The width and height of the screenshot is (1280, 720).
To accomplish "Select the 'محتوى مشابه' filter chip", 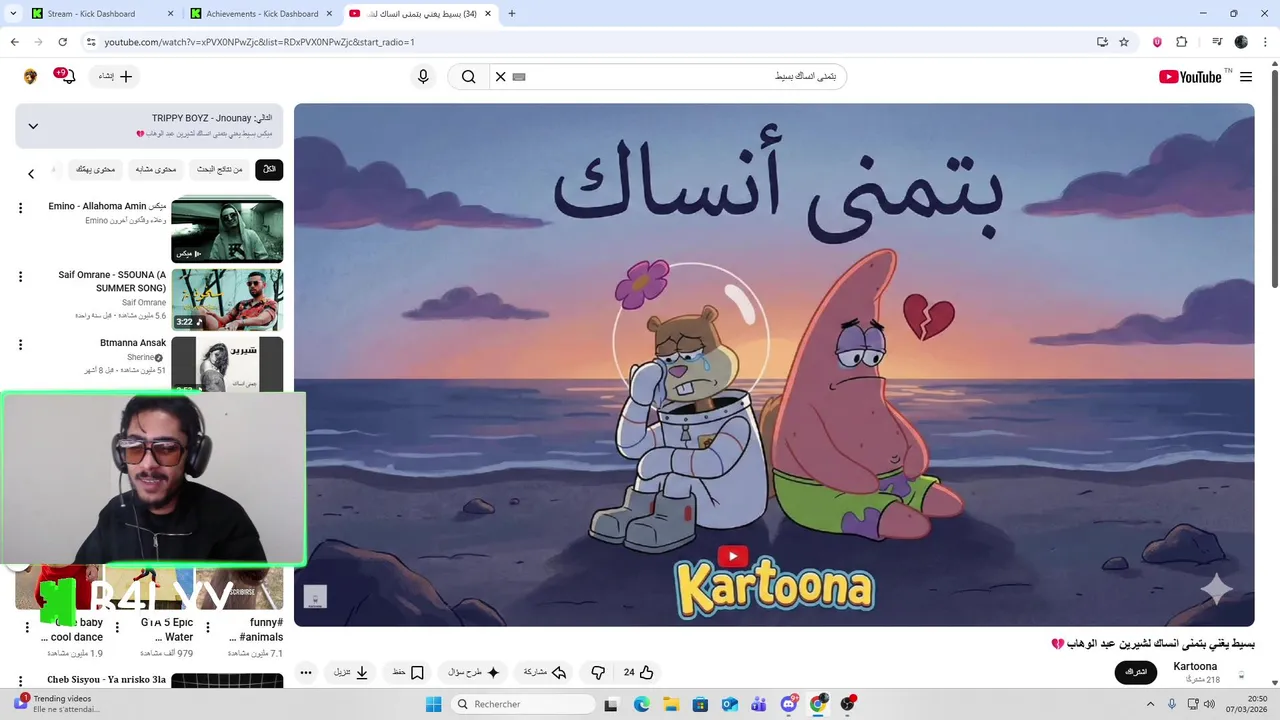I will (156, 170).
